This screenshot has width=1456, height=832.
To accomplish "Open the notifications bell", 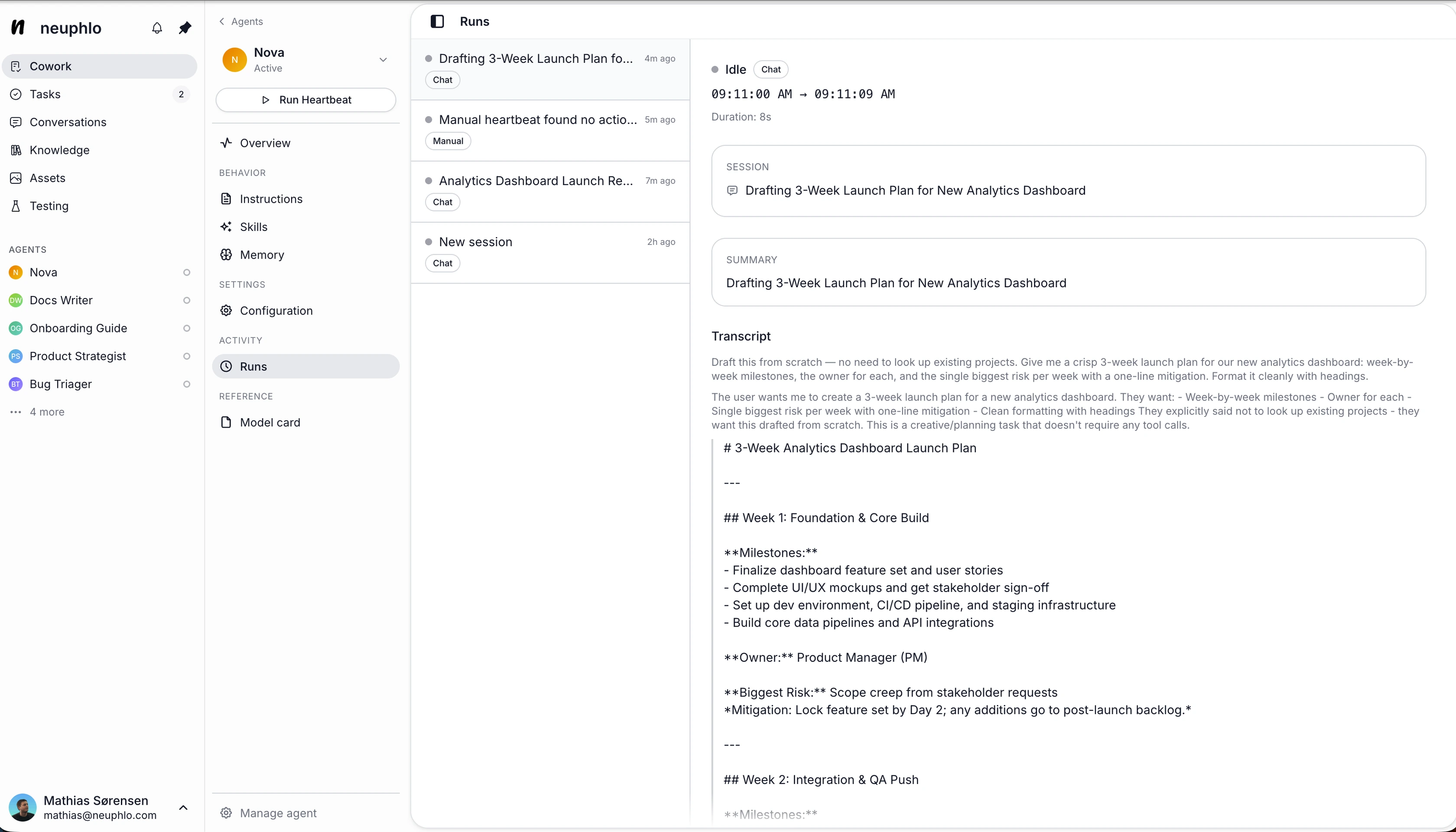I will (157, 27).
